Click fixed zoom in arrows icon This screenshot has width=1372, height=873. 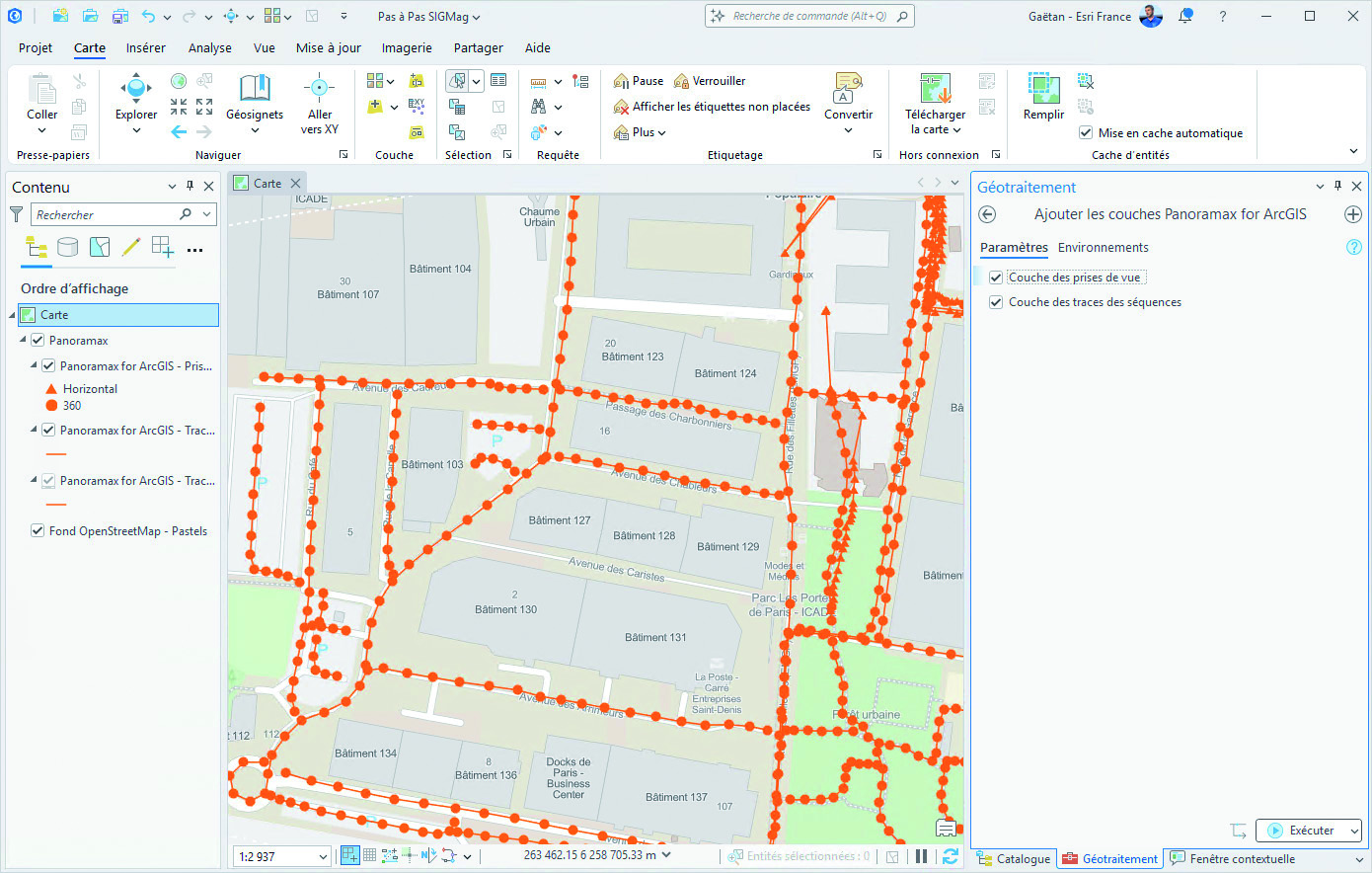[x=179, y=107]
